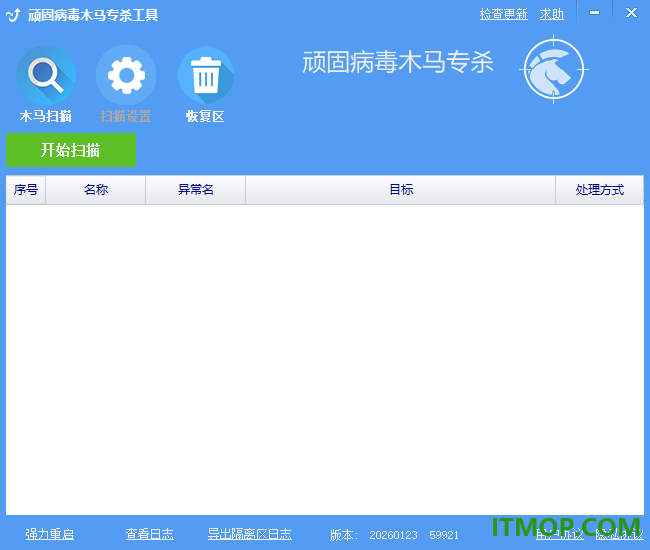Click the 检查更新 link
Viewport: 650px width, 550px height.
click(x=504, y=15)
